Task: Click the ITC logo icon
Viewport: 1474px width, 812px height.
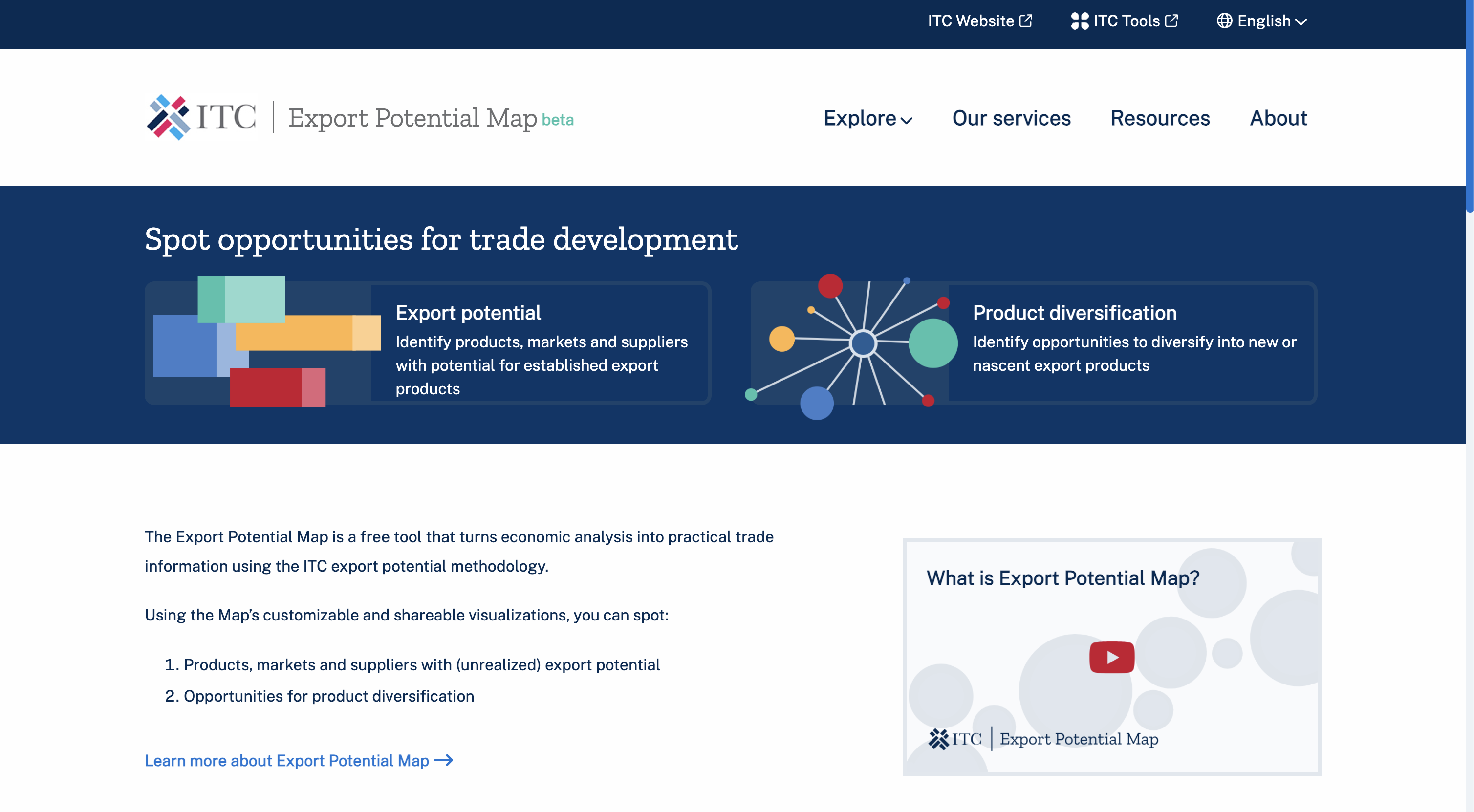Action: (168, 117)
